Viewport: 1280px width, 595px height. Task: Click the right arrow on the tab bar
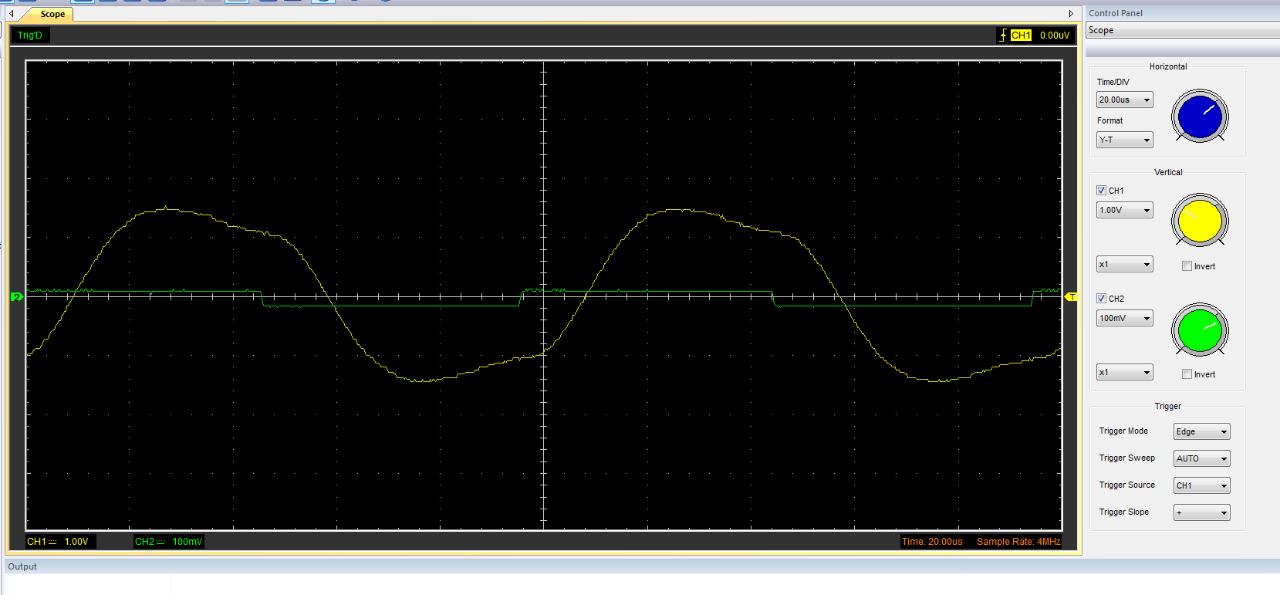point(1071,13)
